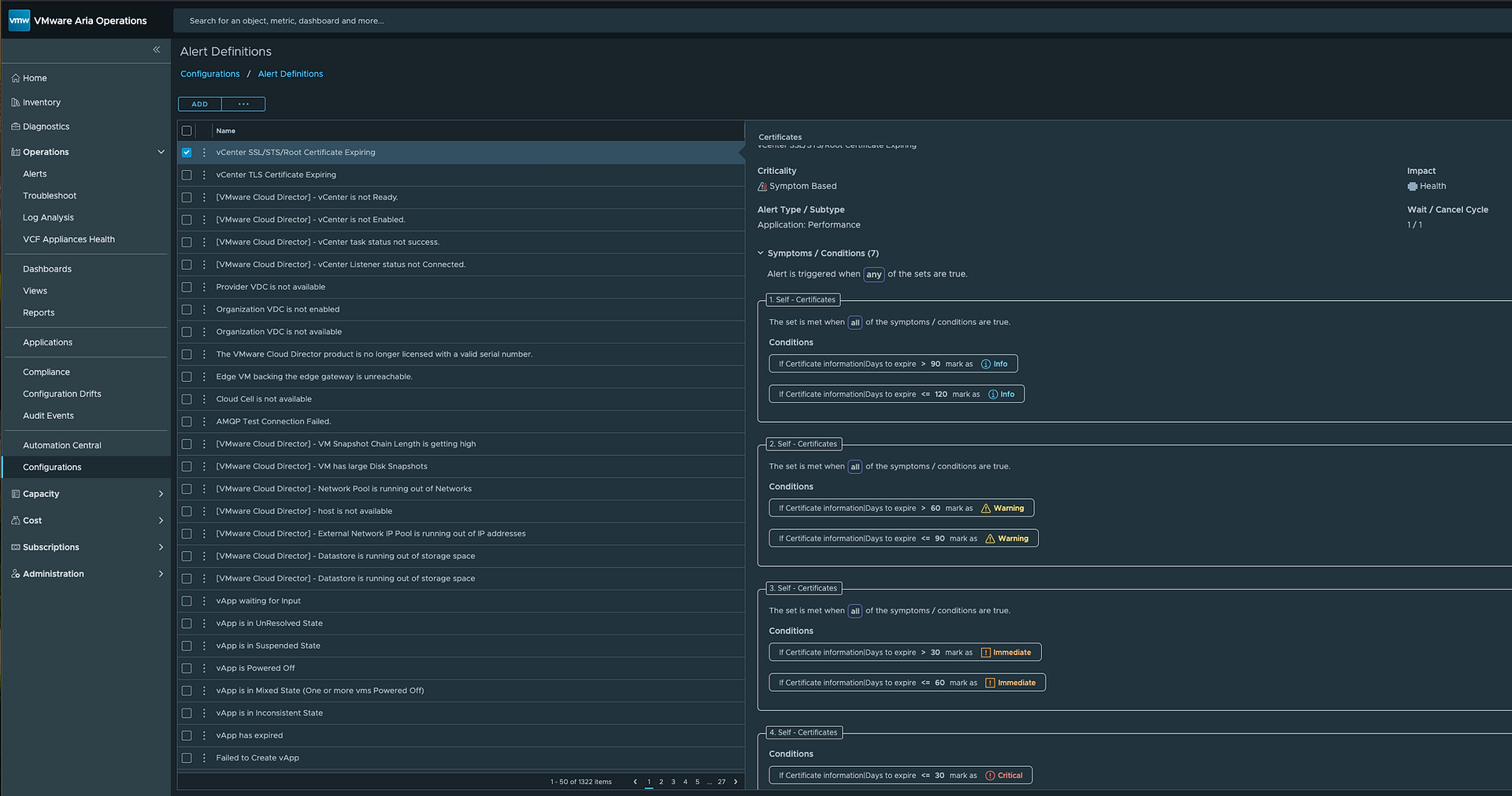Collapse the Operations menu chevron
1512x796 pixels.
[161, 152]
